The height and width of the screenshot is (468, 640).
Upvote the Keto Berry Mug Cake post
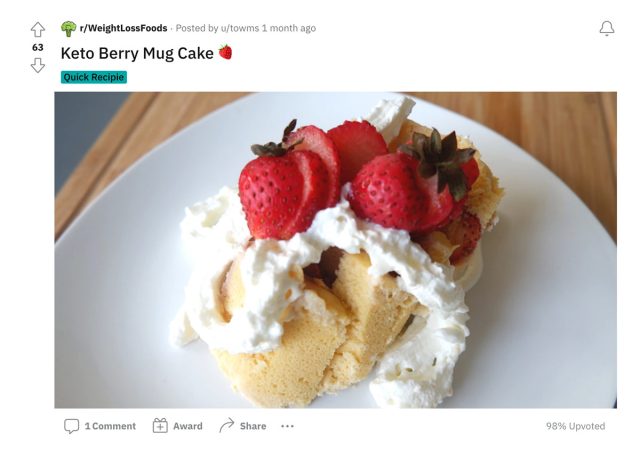point(38,30)
